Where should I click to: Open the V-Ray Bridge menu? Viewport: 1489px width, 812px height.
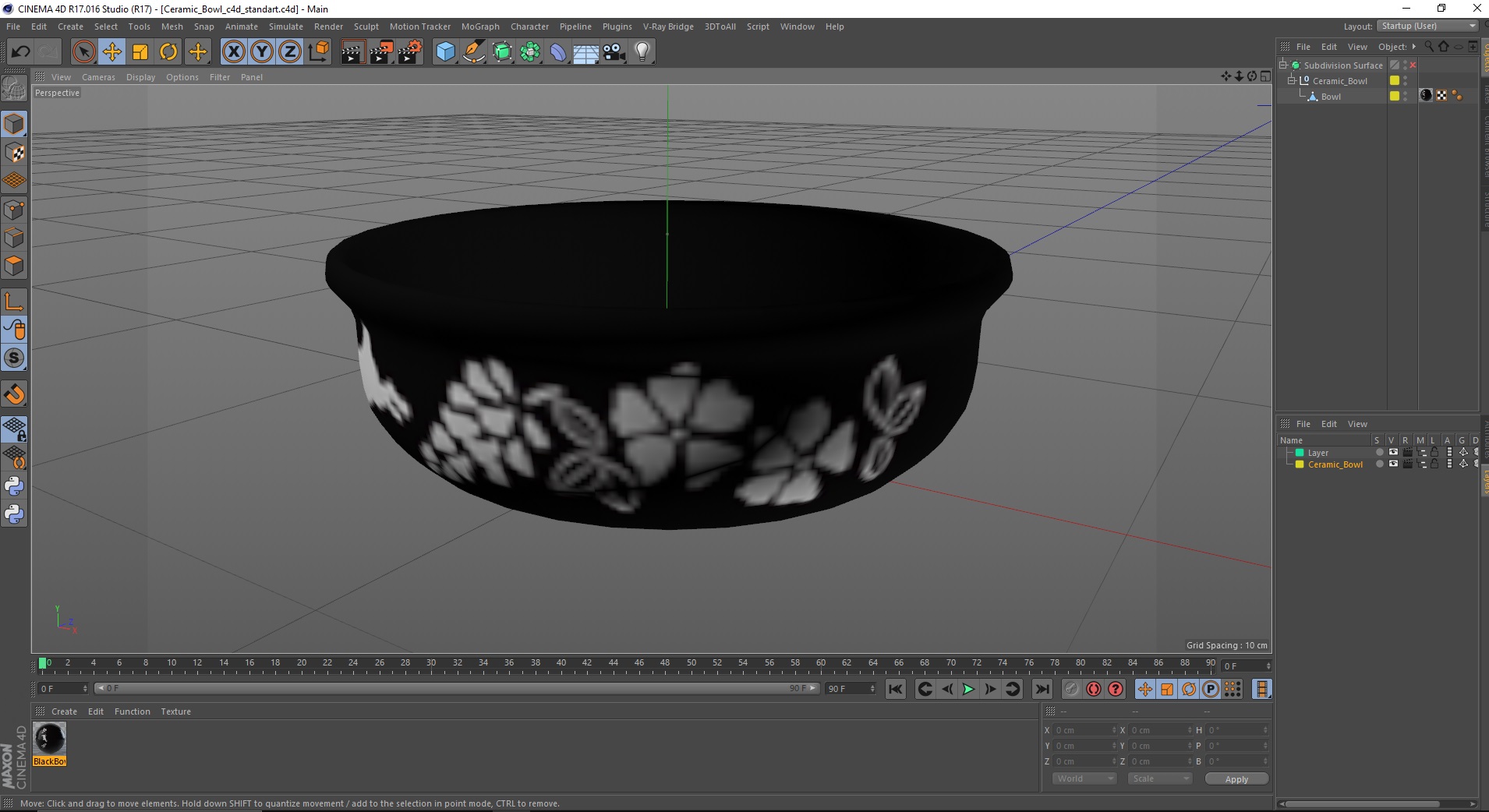coord(668,26)
